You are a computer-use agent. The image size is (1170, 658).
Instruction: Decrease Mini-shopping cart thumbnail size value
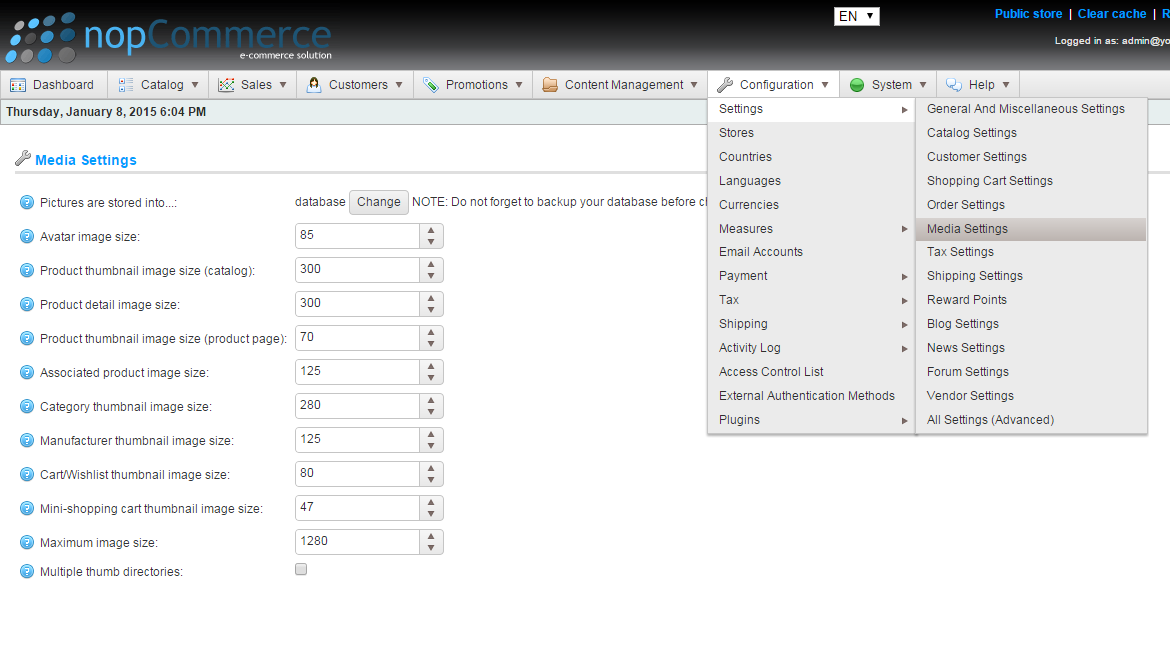tap(431, 514)
